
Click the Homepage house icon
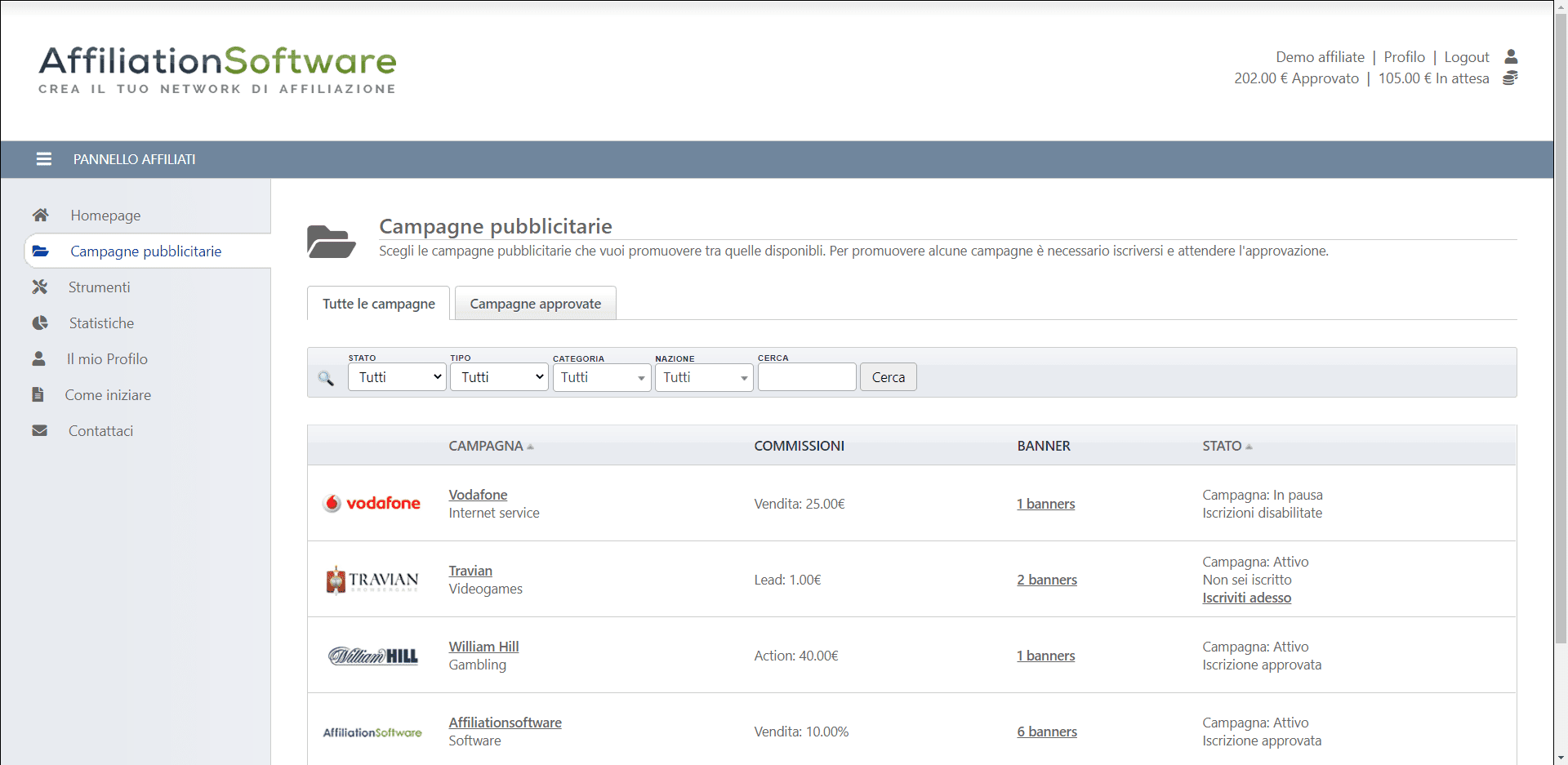click(x=40, y=215)
